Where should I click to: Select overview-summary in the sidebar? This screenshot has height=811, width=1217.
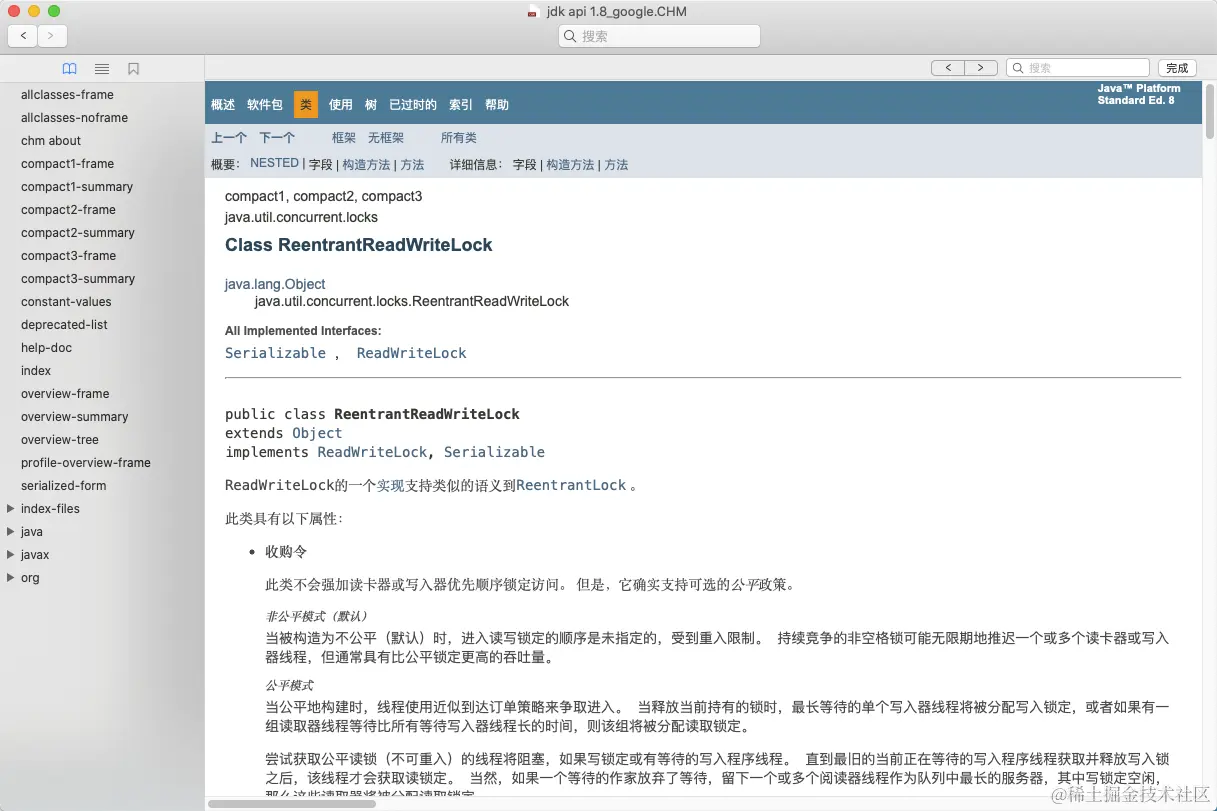click(x=75, y=417)
